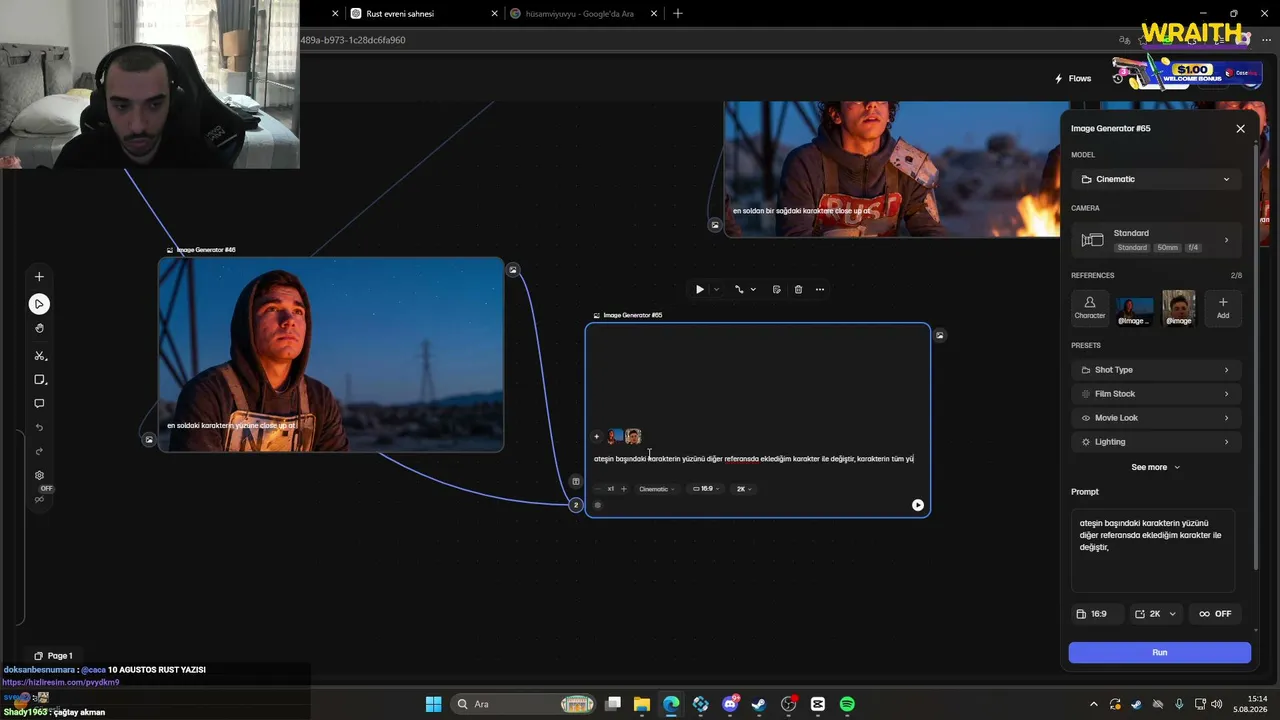1280x720 pixels.
Task: Open Windows Start menu
Action: [433, 704]
